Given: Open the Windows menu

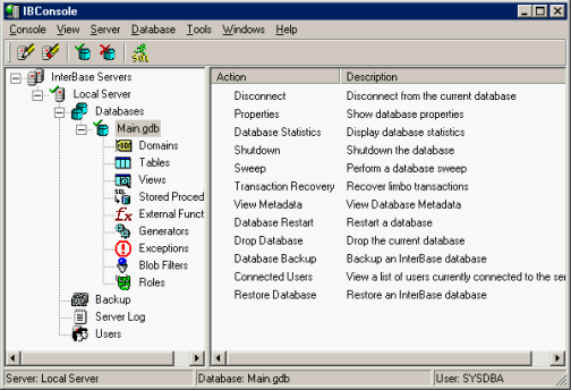Looking at the screenshot, I should [243, 30].
